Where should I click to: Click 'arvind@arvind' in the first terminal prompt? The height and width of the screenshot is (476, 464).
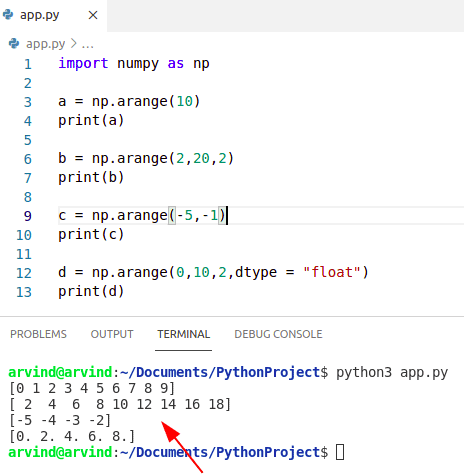[60, 372]
